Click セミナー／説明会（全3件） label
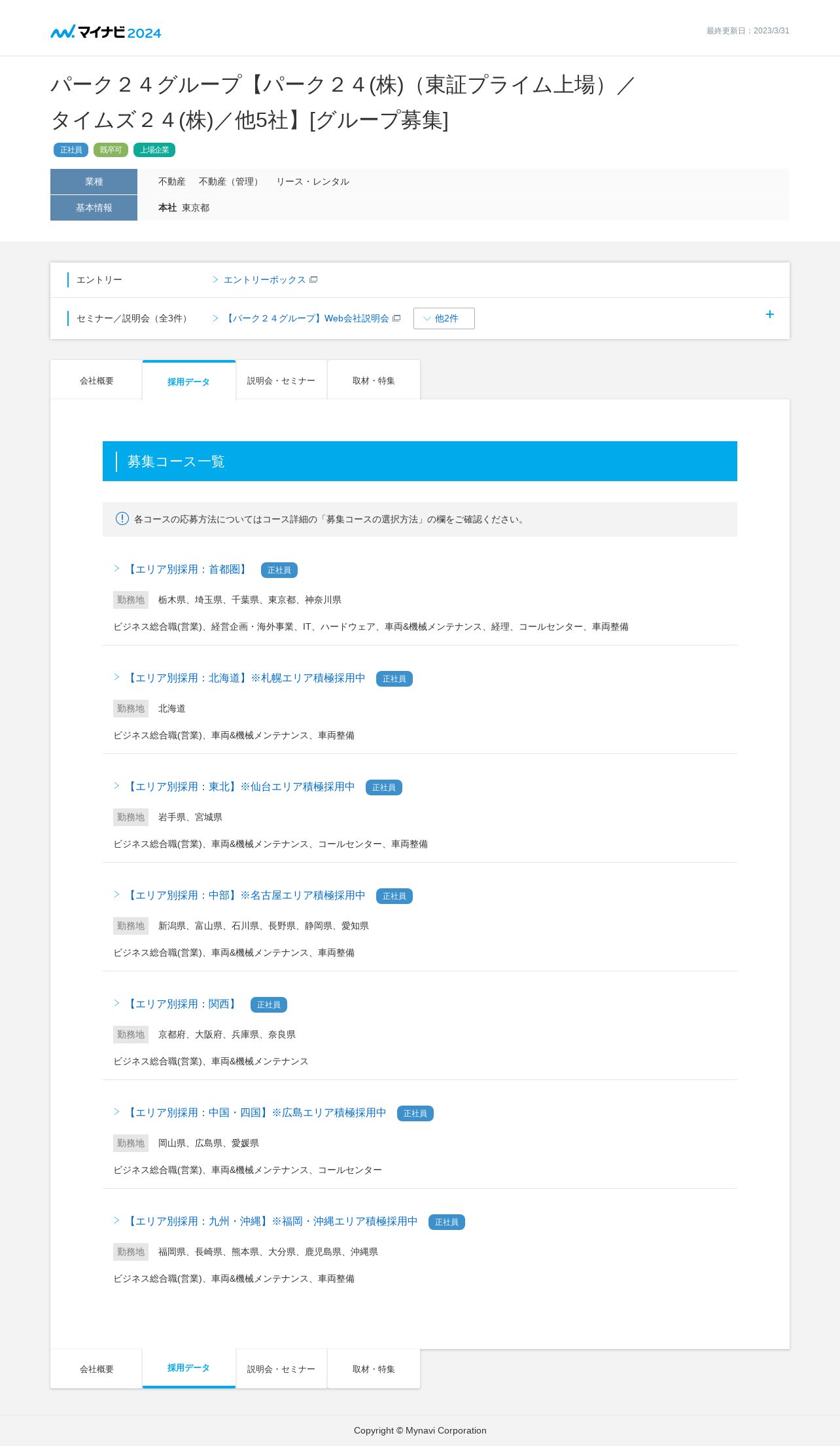The width and height of the screenshot is (840, 1446). click(x=133, y=318)
